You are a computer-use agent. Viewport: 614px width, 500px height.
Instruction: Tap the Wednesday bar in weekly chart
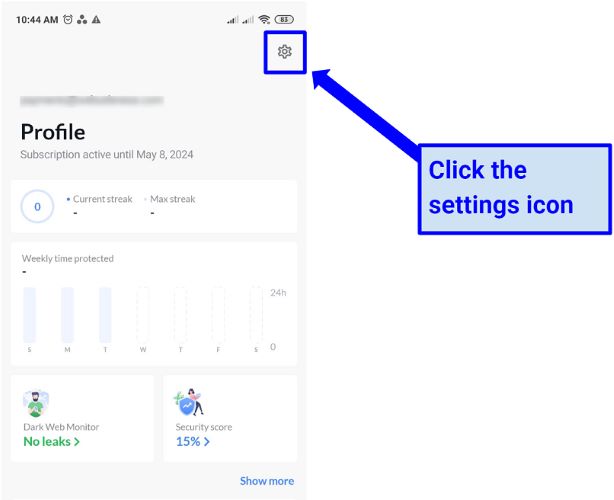143,315
